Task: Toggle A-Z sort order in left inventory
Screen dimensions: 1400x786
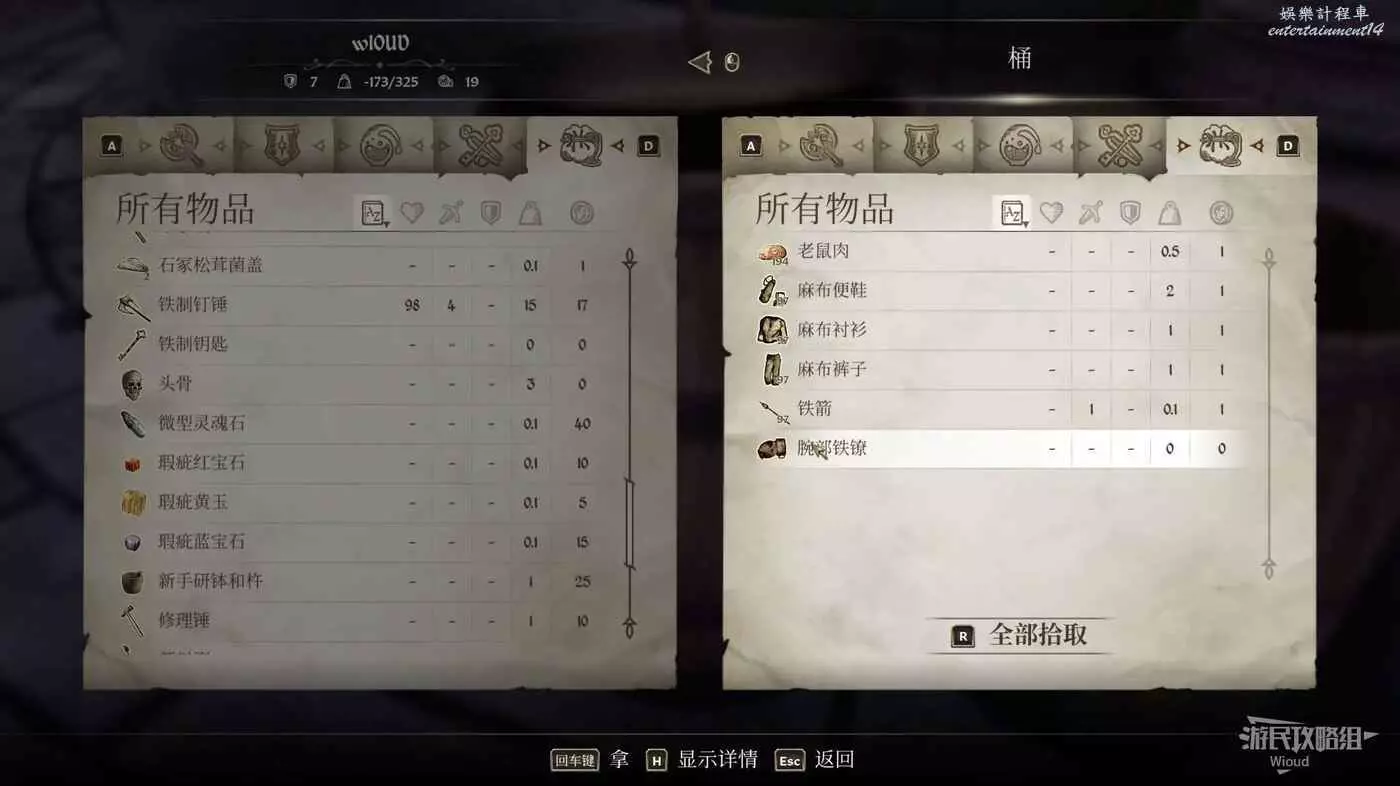Action: tap(373, 212)
